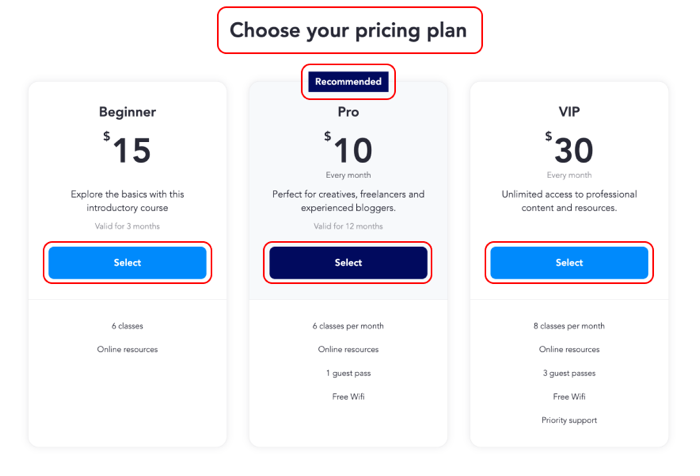The image size is (700, 476).
Task: Click the Choose your pricing plan heading
Action: point(348,30)
